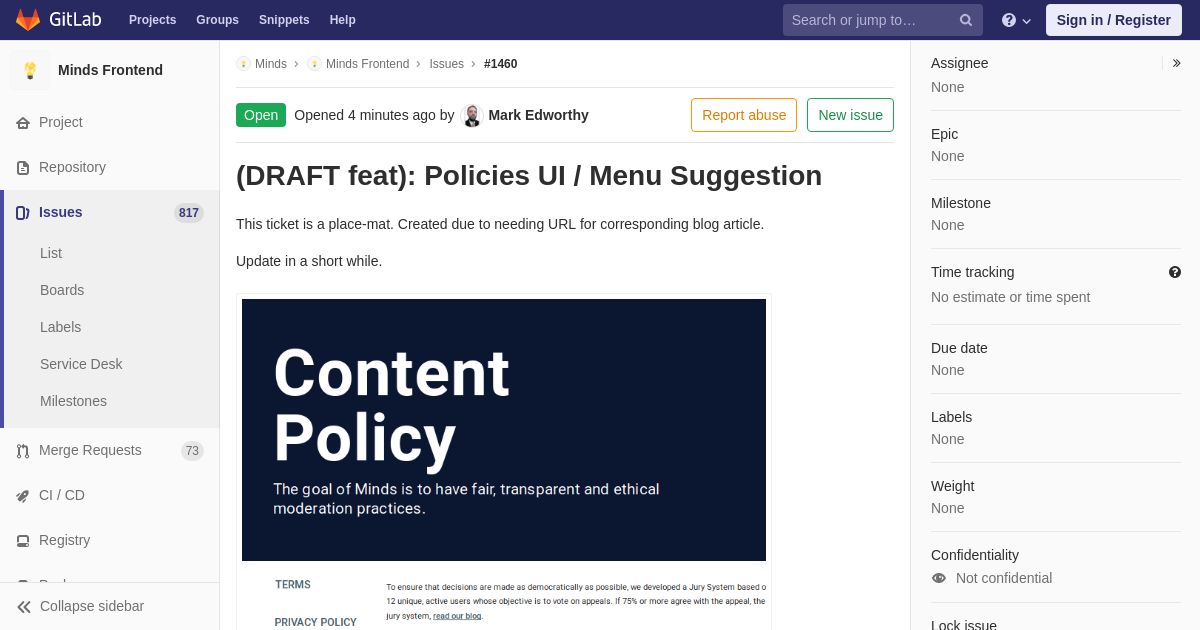This screenshot has height=630, width=1200.
Task: Collapse the right sidebar with double-arrow
Action: [x=1176, y=63]
